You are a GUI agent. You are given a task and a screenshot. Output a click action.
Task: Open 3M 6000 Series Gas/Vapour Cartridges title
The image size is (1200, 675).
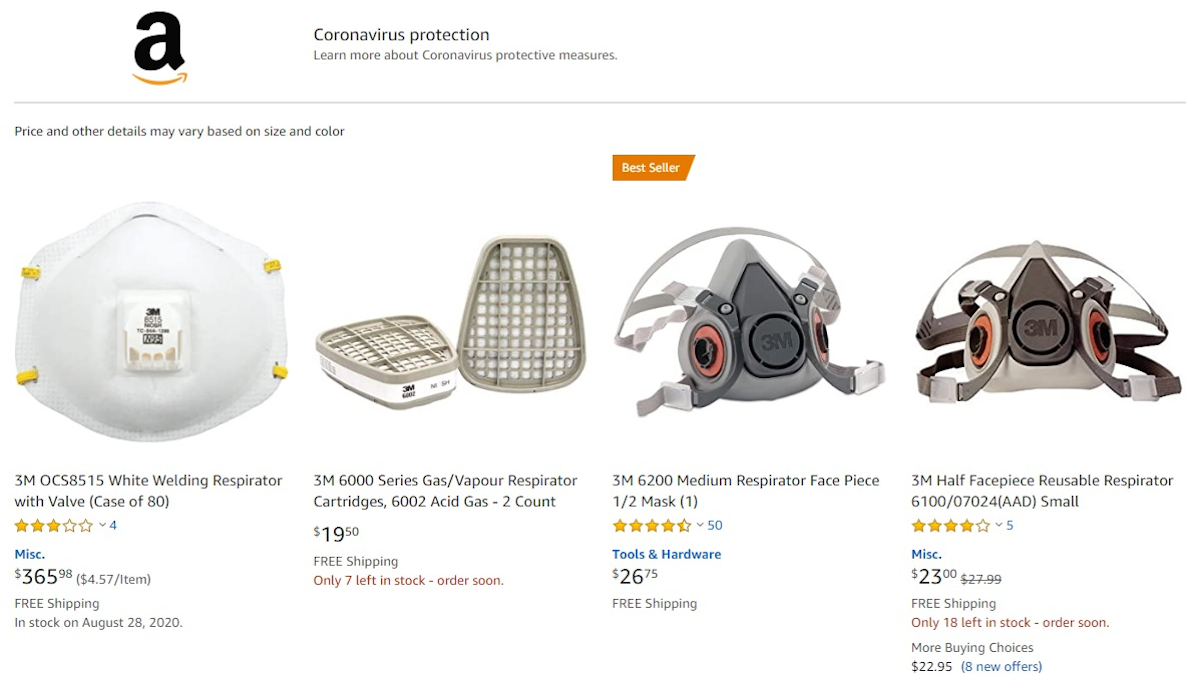click(445, 491)
